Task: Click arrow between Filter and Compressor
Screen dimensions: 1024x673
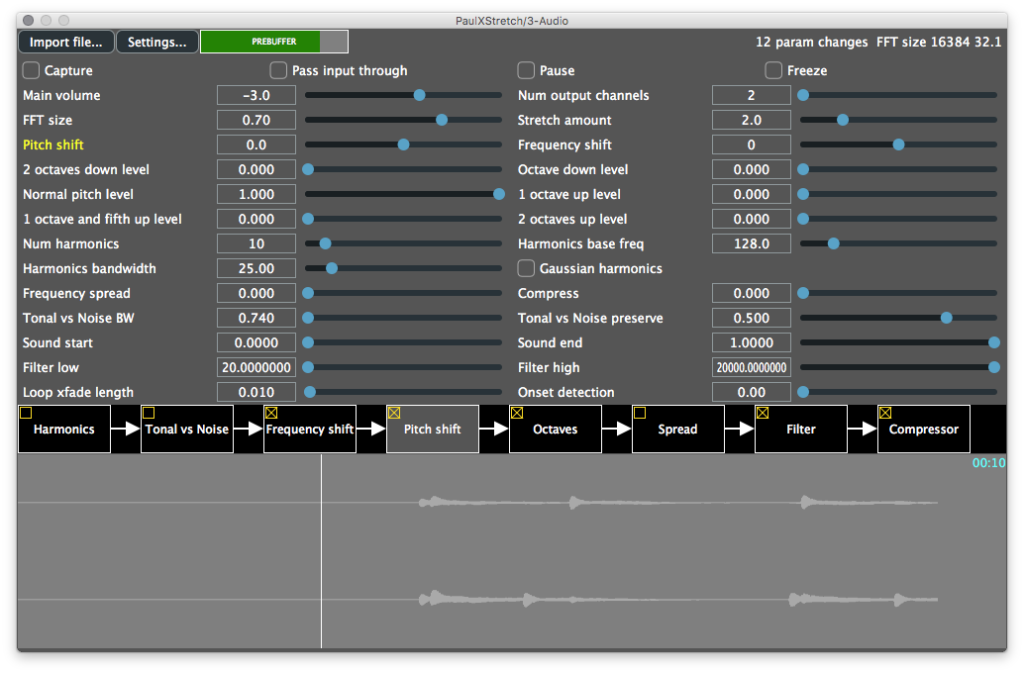Action: [x=862, y=429]
